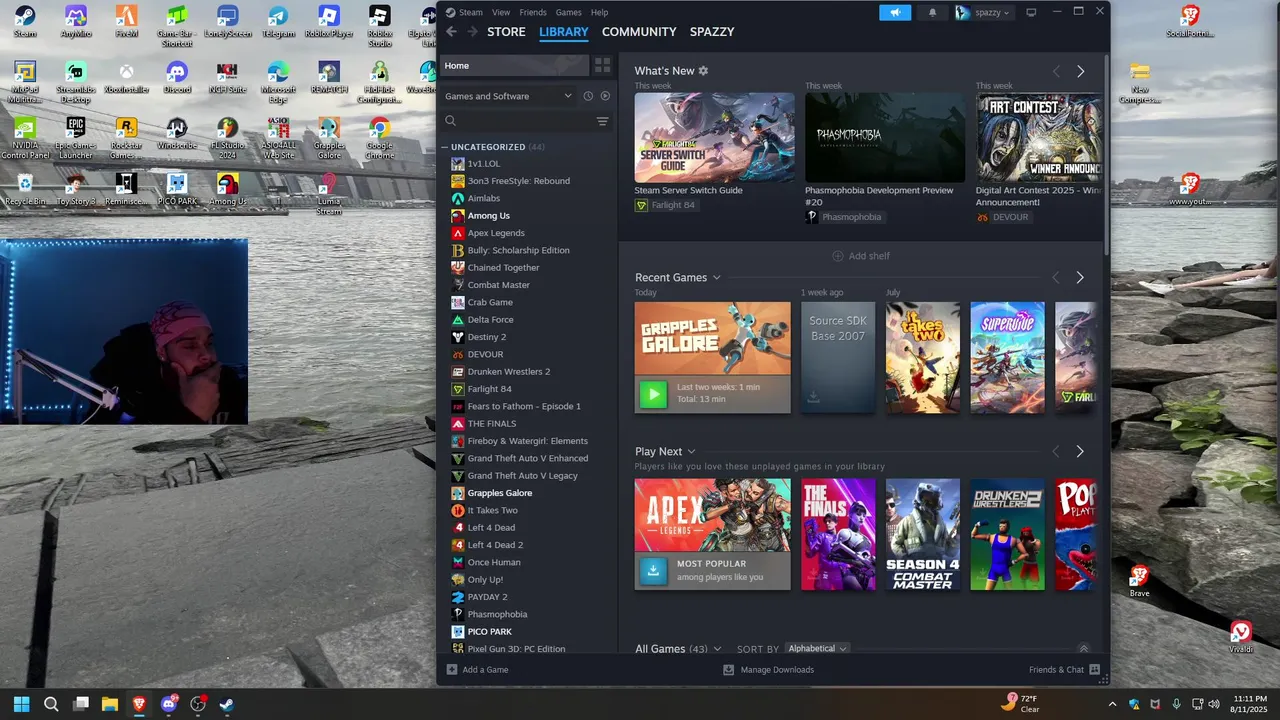Select the Discord desktop shortcut
The image size is (1280, 720).
pos(177,78)
